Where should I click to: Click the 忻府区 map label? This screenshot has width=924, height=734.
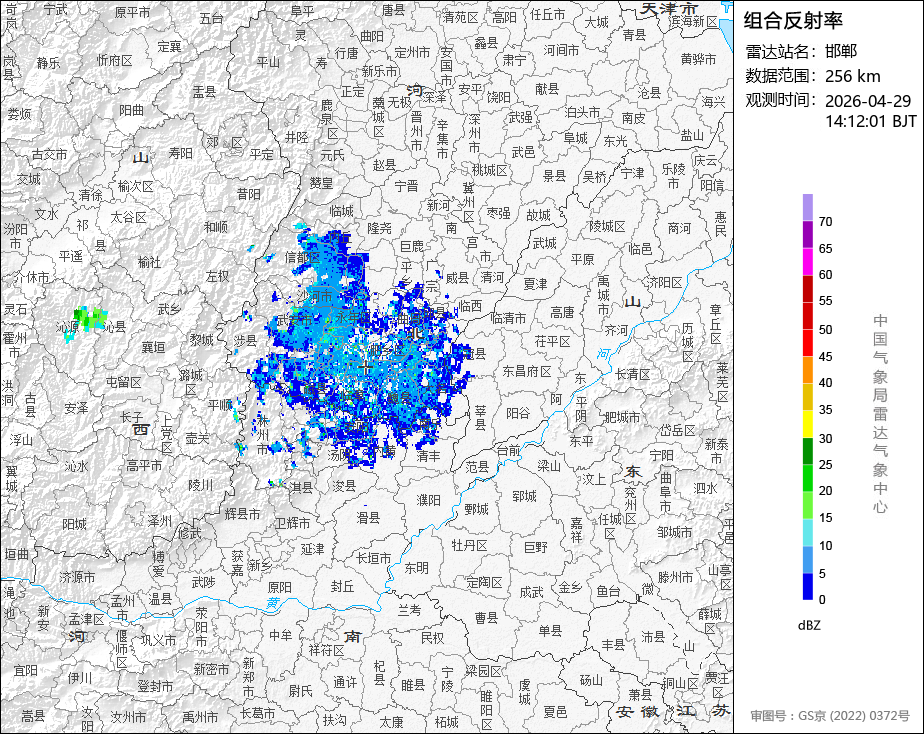click(x=114, y=61)
